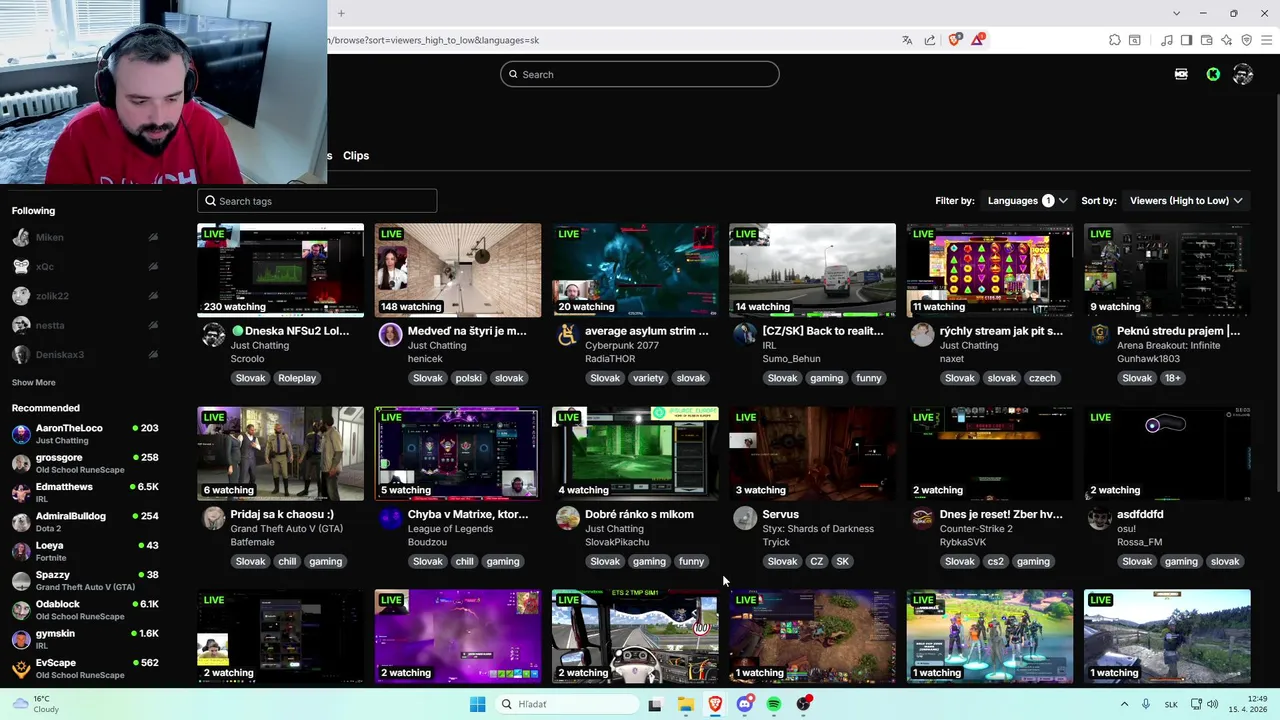1280x720 pixels.
Task: Click the henicek channel avatar
Action: click(x=390, y=335)
